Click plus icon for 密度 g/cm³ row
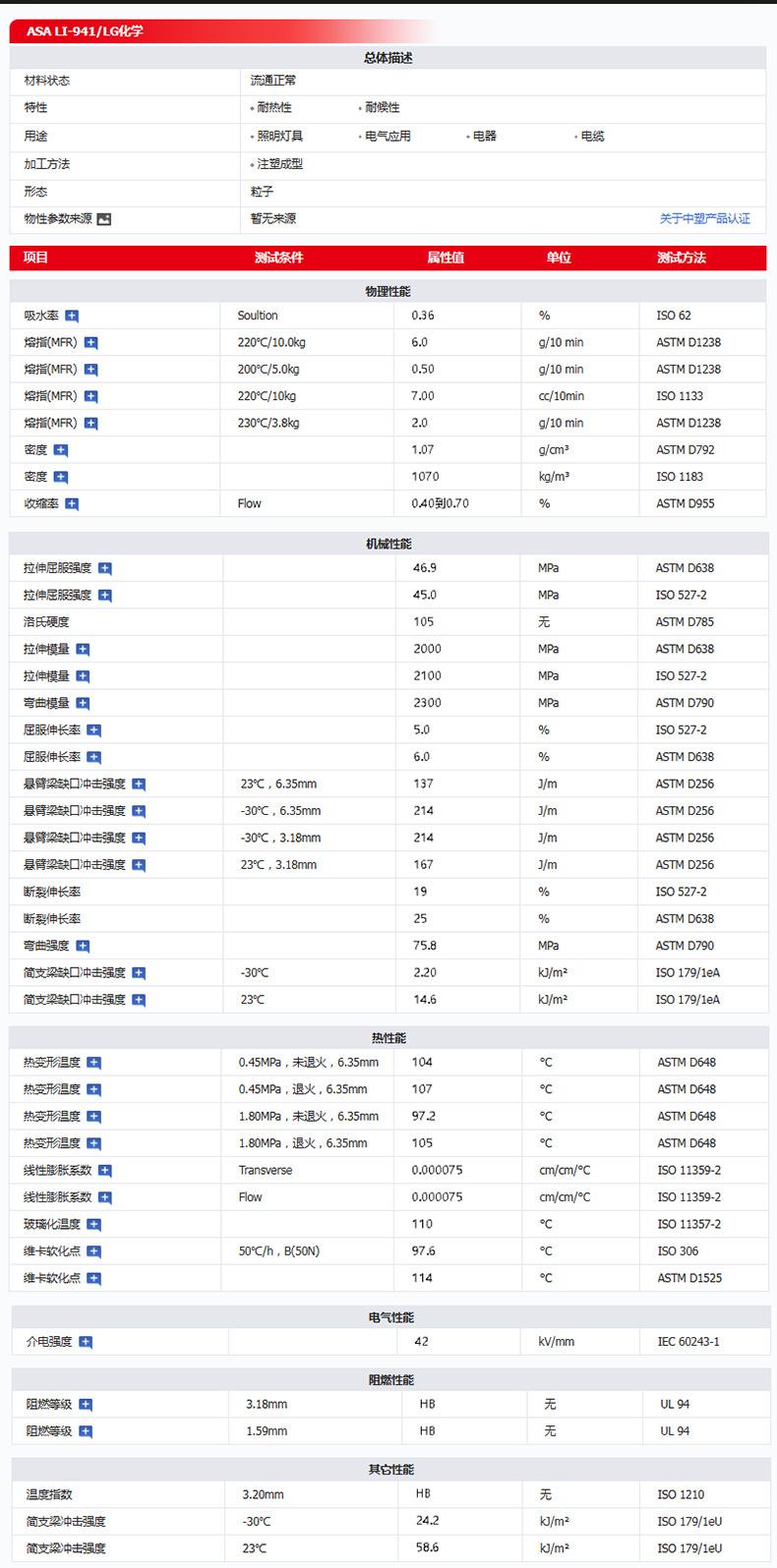 [61, 450]
